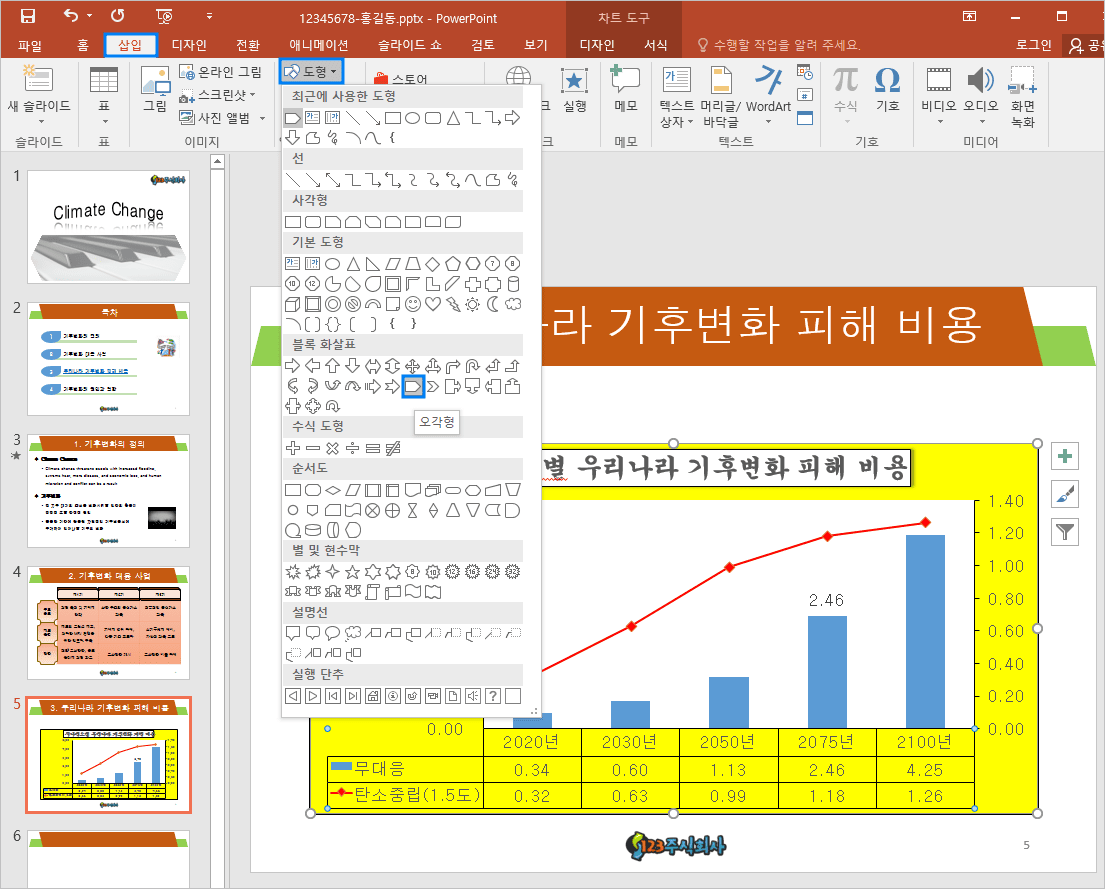Click the Table (표) insert icon
This screenshot has width=1105, height=889.
coord(104,80)
